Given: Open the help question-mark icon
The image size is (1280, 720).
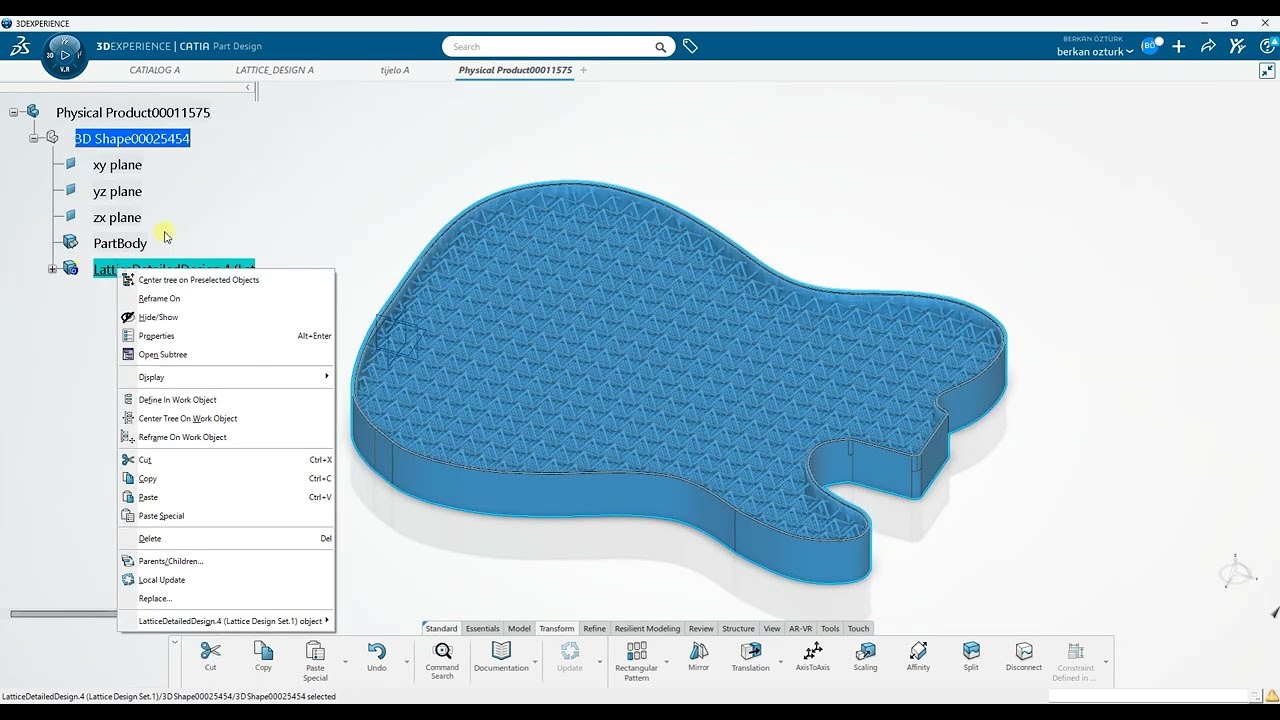Looking at the screenshot, I should [1265, 46].
